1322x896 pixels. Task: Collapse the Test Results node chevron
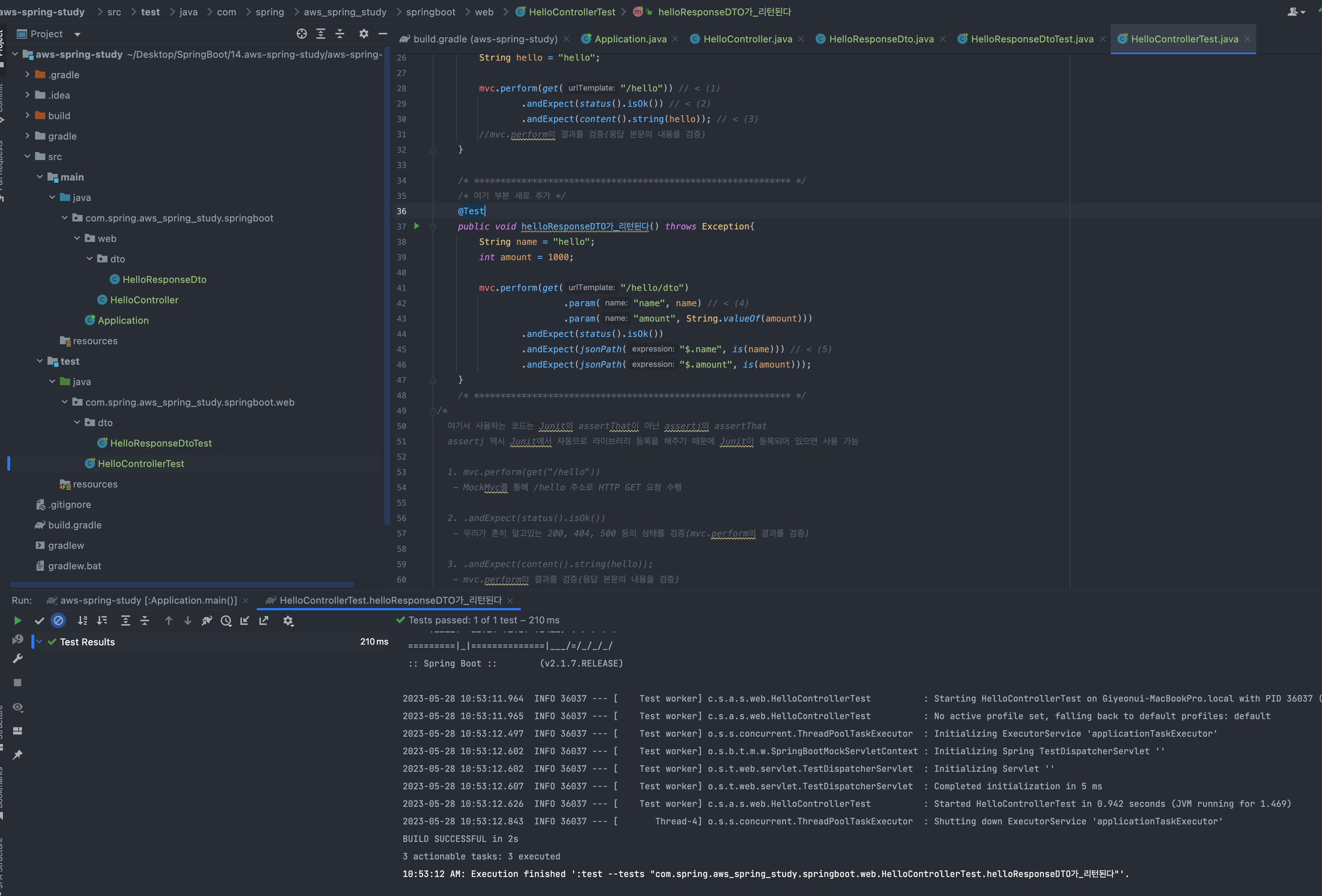[x=39, y=642]
